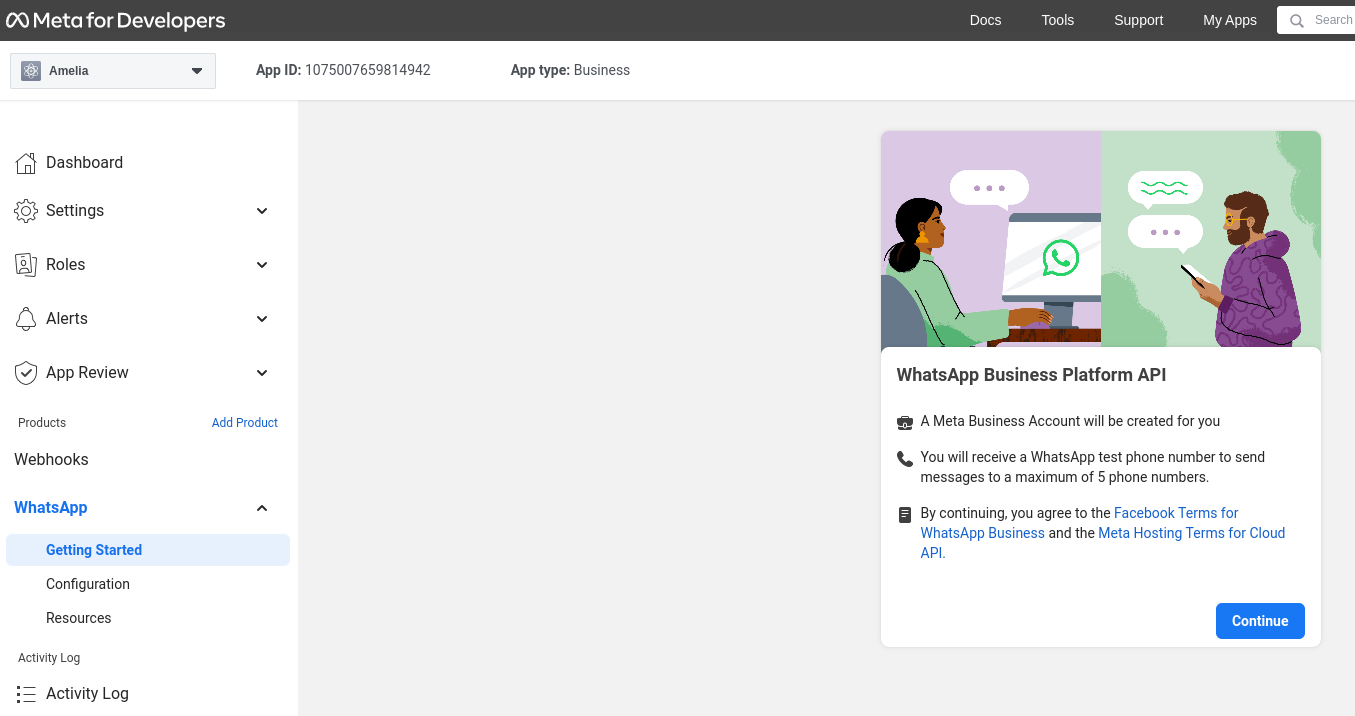The image size is (1355, 716).
Task: Click the Settings gear icon
Action: tap(26, 211)
